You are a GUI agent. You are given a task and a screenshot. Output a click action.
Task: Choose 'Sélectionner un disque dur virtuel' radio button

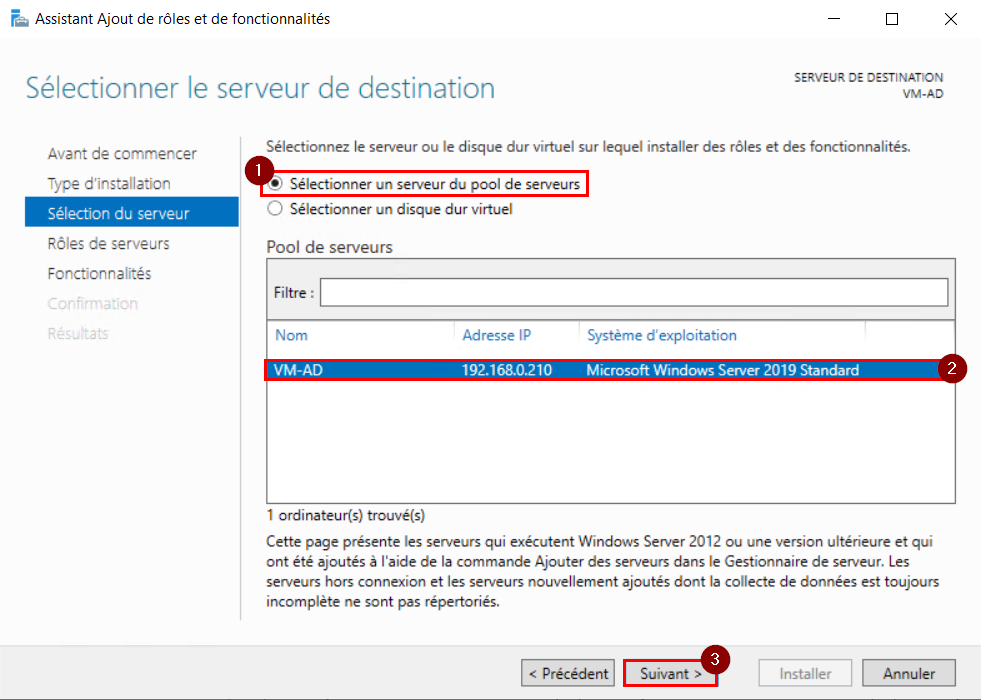275,209
